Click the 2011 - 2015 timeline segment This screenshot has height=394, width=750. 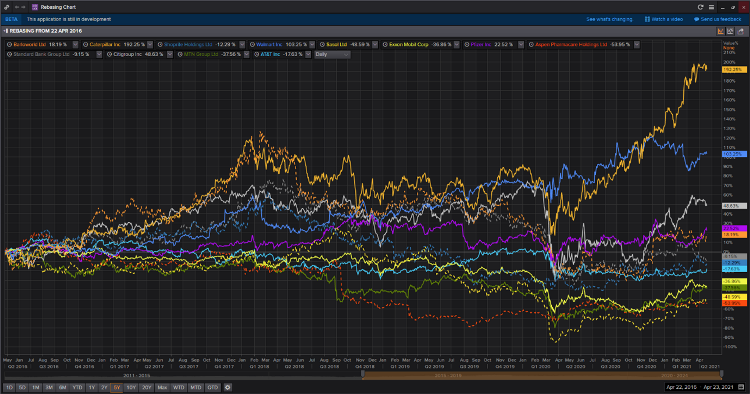click(136, 376)
